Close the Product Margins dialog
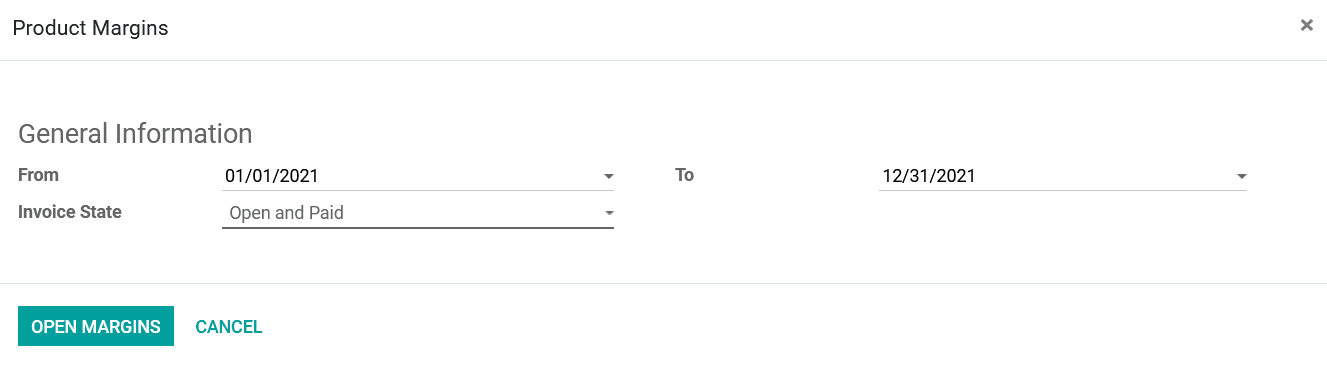This screenshot has width=1327, height=371. click(x=1306, y=26)
